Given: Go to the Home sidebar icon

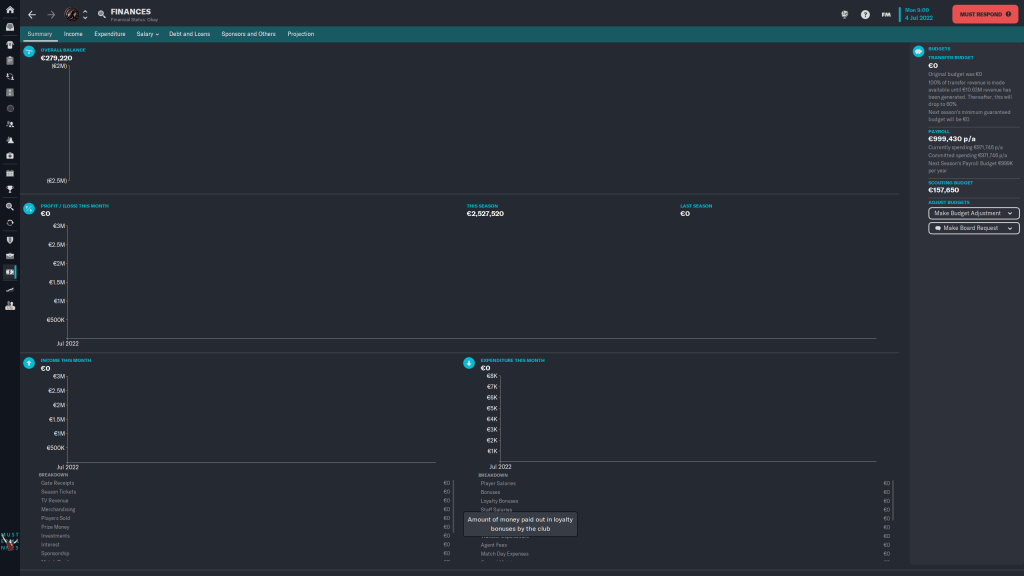Looking at the screenshot, I should coord(10,9).
